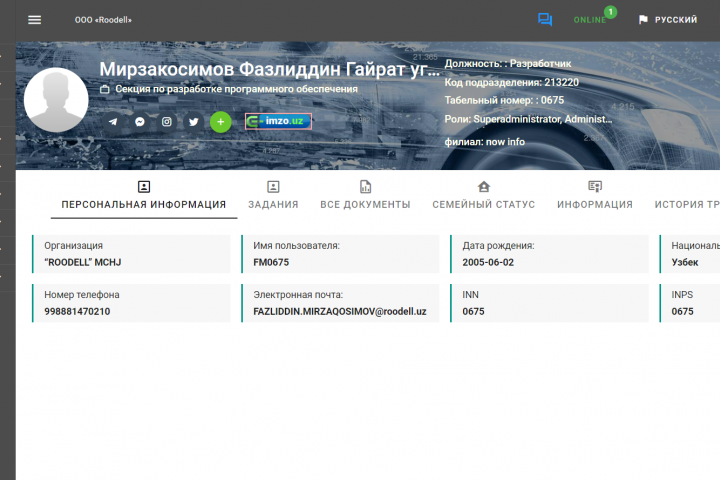Click the flag icon beside РУССКИЙ
The height and width of the screenshot is (480, 720).
coord(643,20)
